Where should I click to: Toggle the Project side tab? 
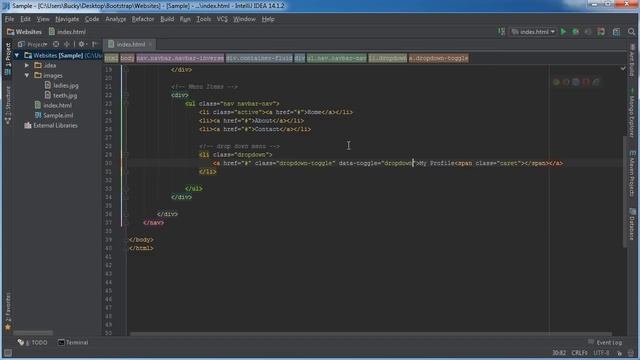[8, 59]
